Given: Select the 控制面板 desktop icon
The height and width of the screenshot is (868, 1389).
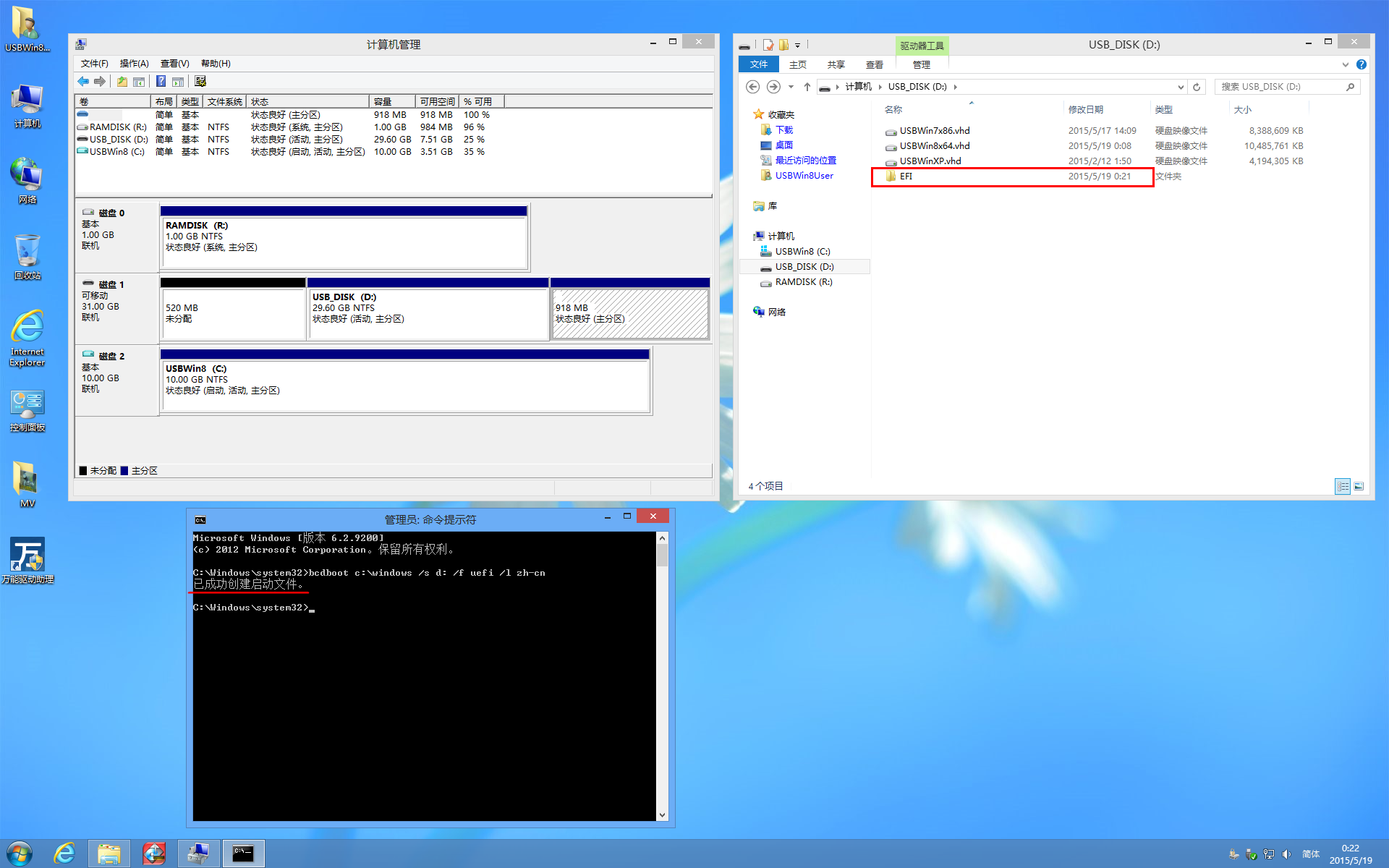Looking at the screenshot, I should click(x=27, y=410).
